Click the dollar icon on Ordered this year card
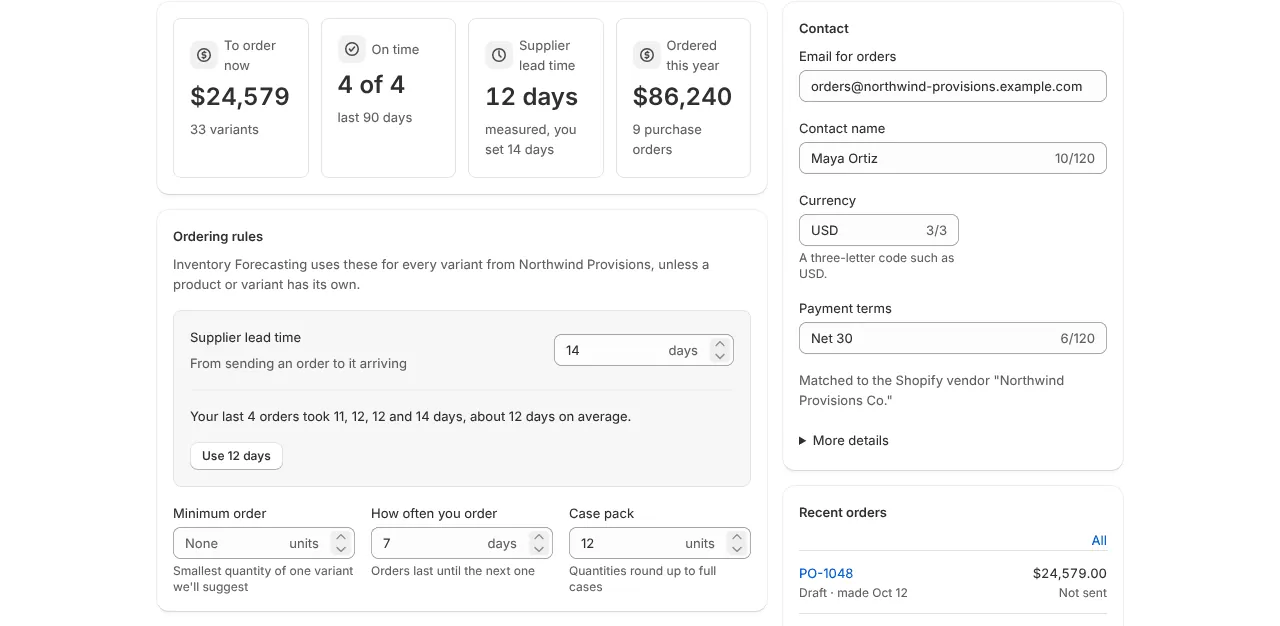The height and width of the screenshot is (626, 1280). 646,55
